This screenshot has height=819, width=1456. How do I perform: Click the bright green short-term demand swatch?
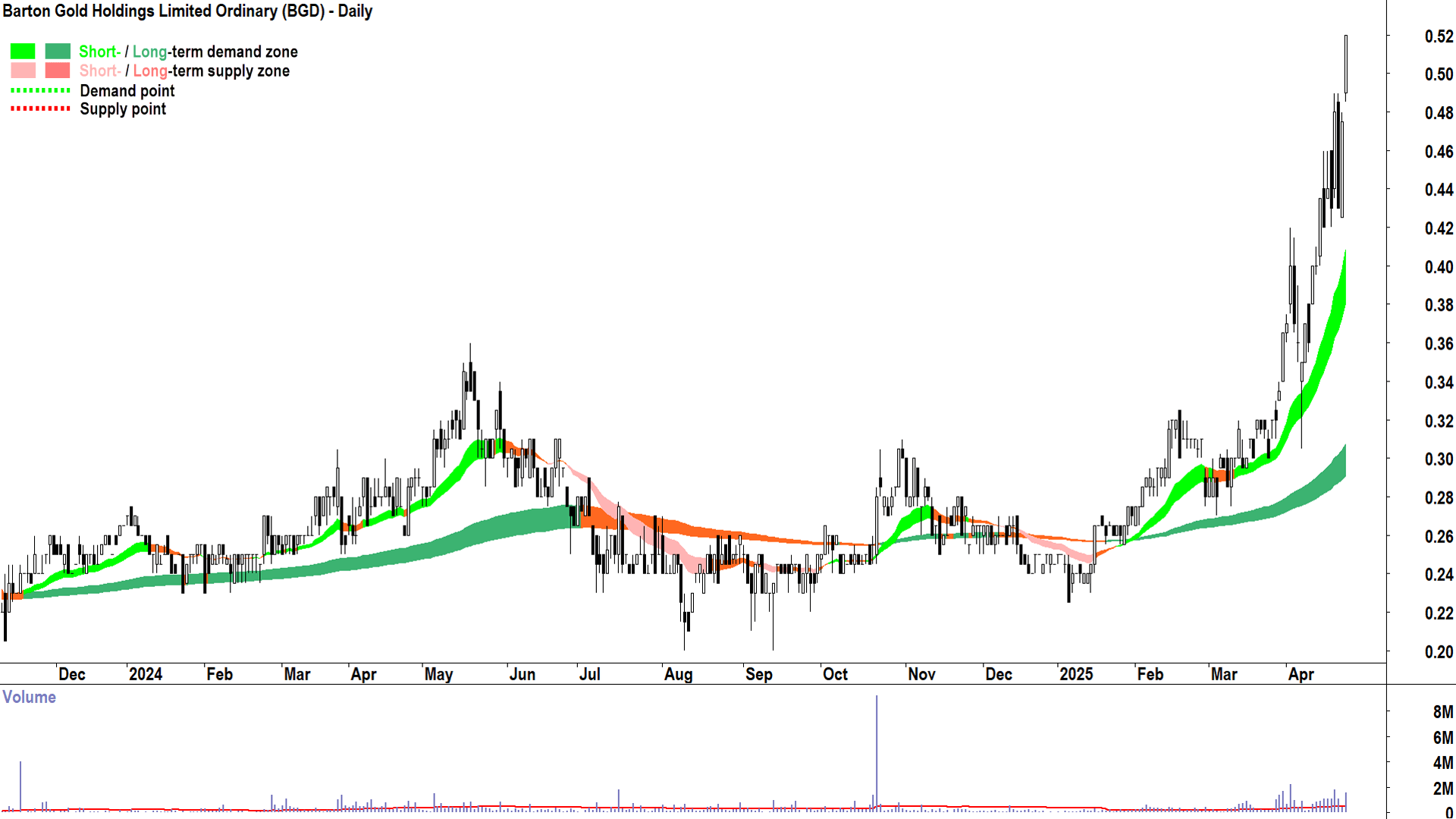[x=23, y=52]
